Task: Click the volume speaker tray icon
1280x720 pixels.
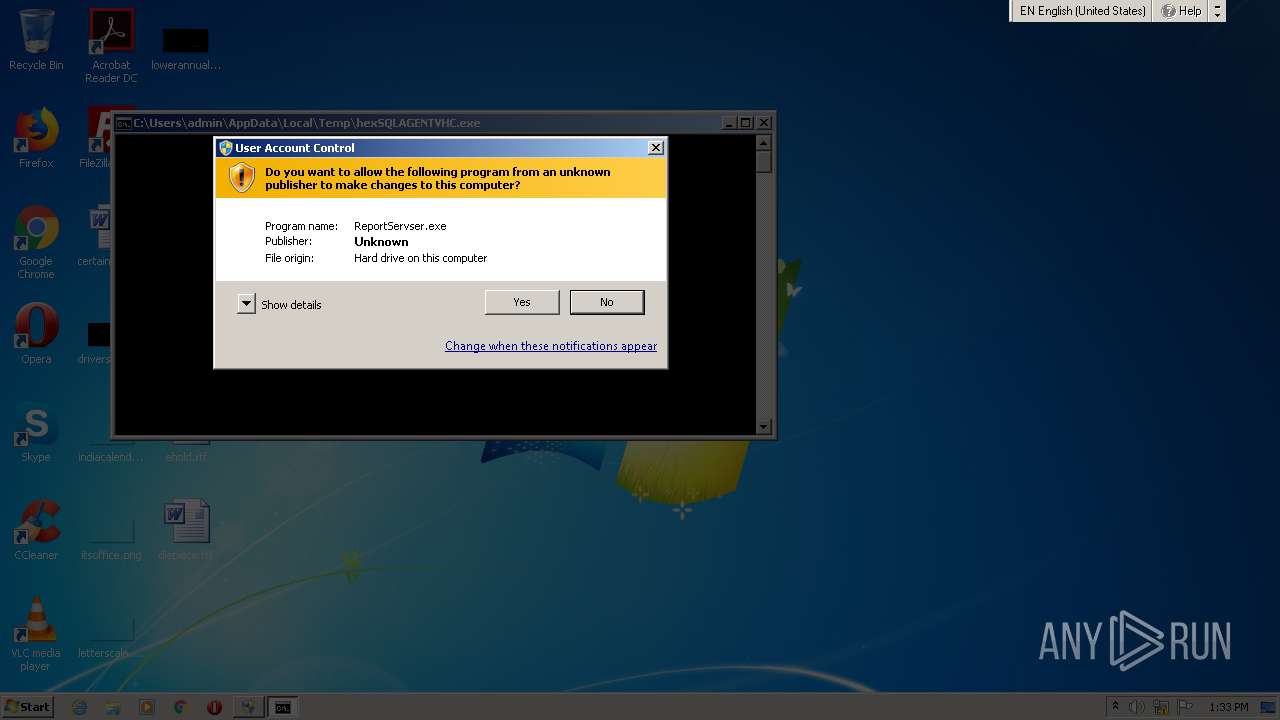Action: [1137, 707]
